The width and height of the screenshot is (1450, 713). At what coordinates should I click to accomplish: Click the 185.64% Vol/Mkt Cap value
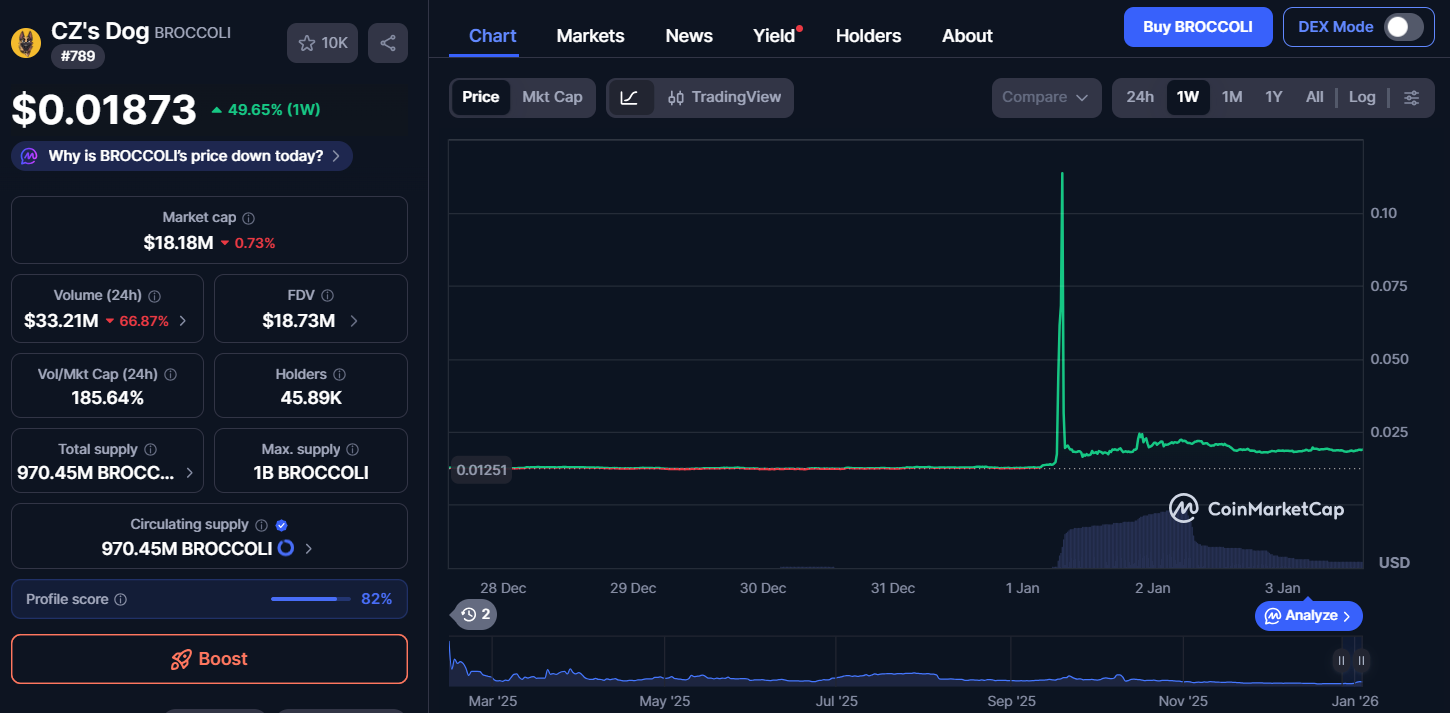pyautogui.click(x=107, y=398)
